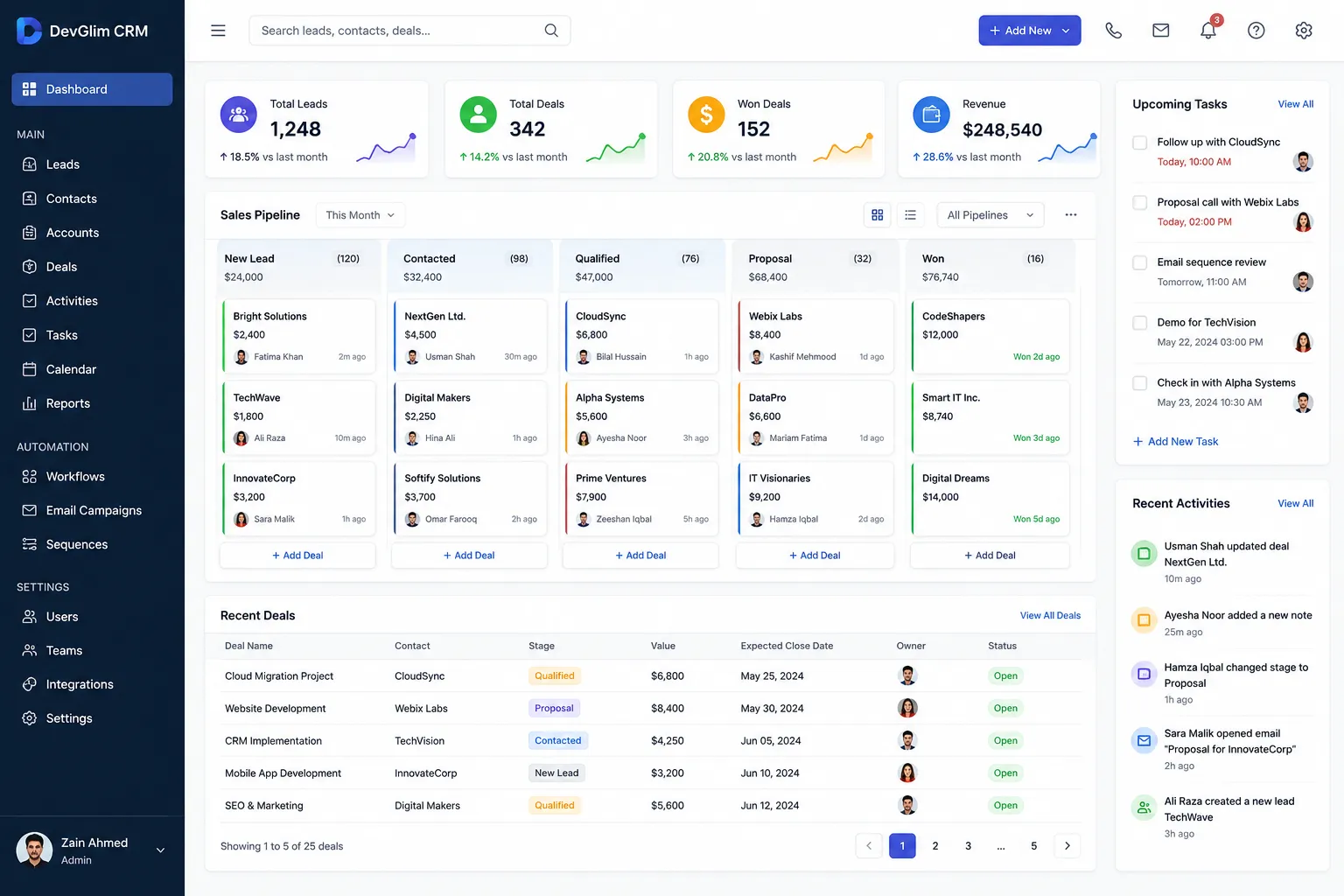
Task: Click the Total Deals person icon
Action: coord(479,115)
